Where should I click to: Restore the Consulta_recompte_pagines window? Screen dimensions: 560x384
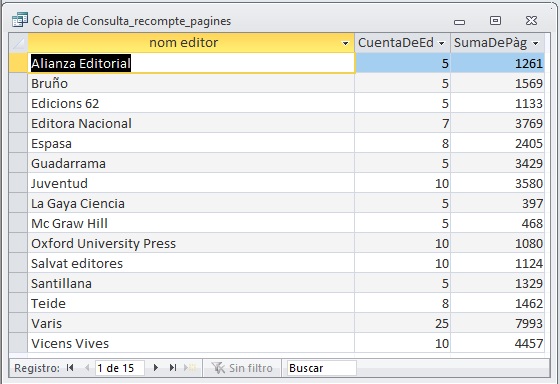coord(495,20)
